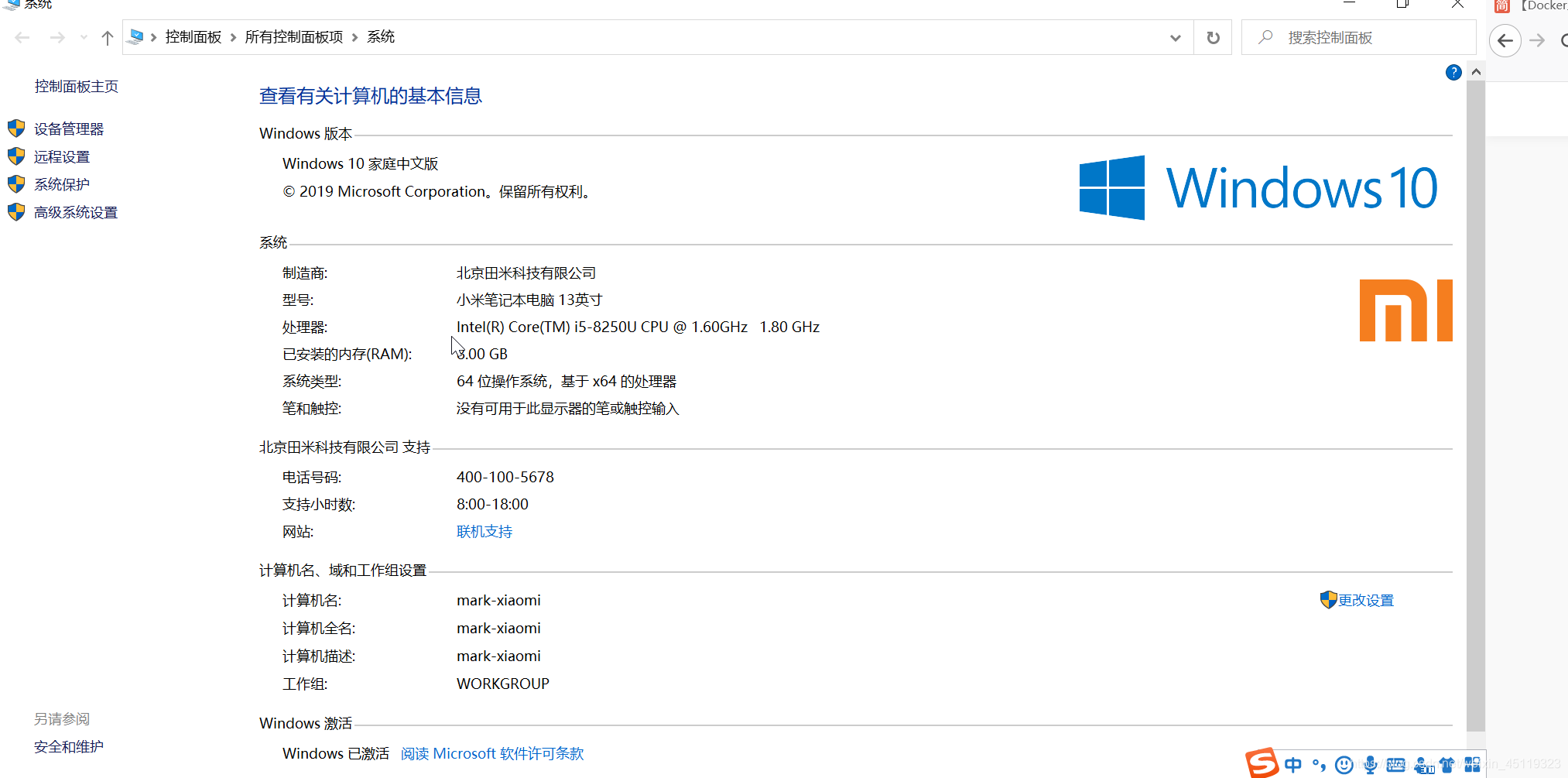
Task: Click manufacturer 北京田米科技有限公司 value
Action: pyautogui.click(x=526, y=272)
